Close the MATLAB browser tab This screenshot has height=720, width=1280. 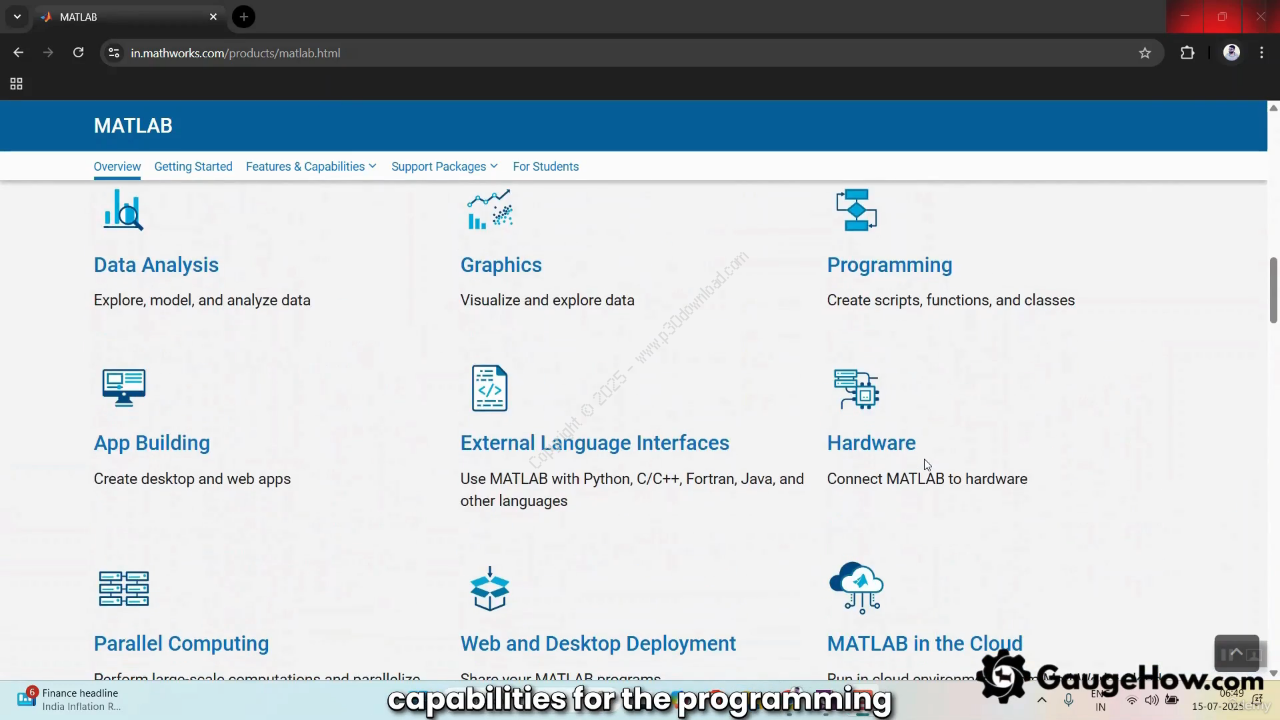(213, 17)
